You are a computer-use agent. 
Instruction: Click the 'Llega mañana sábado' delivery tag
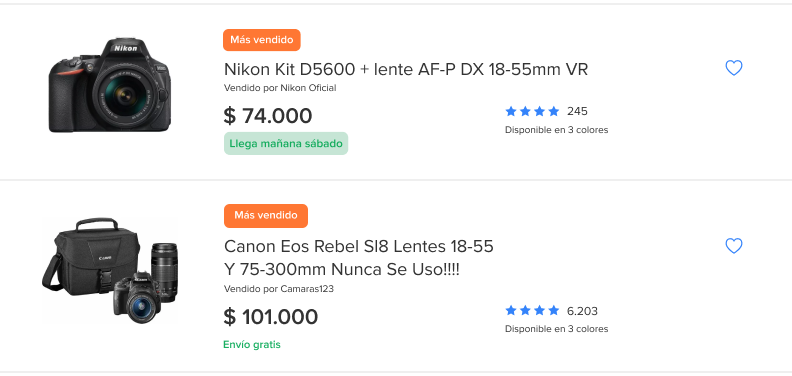[x=286, y=144]
